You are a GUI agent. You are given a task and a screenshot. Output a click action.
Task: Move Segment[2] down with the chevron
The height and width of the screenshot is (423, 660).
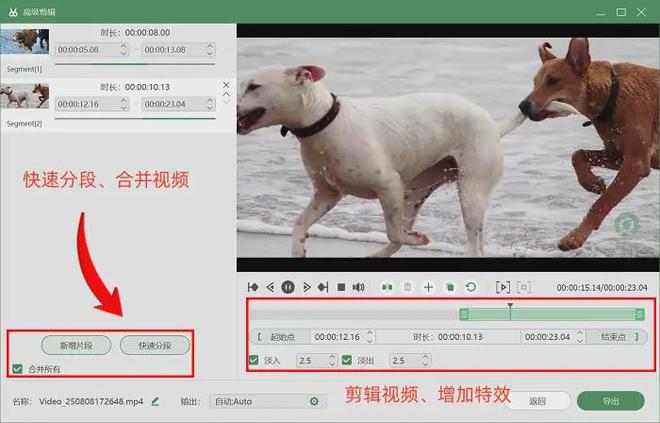[x=226, y=101]
